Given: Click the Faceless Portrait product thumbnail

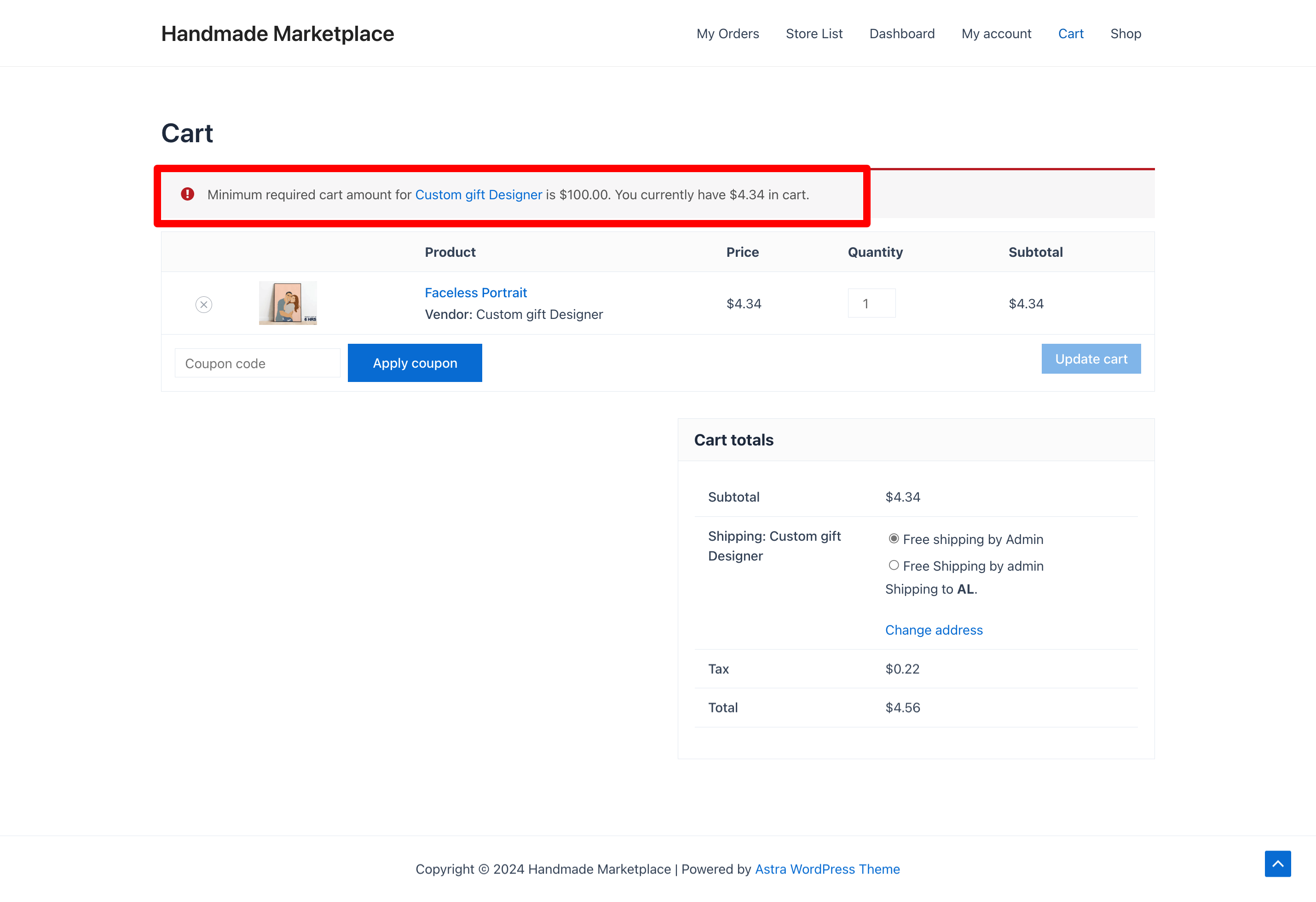Looking at the screenshot, I should 289,304.
